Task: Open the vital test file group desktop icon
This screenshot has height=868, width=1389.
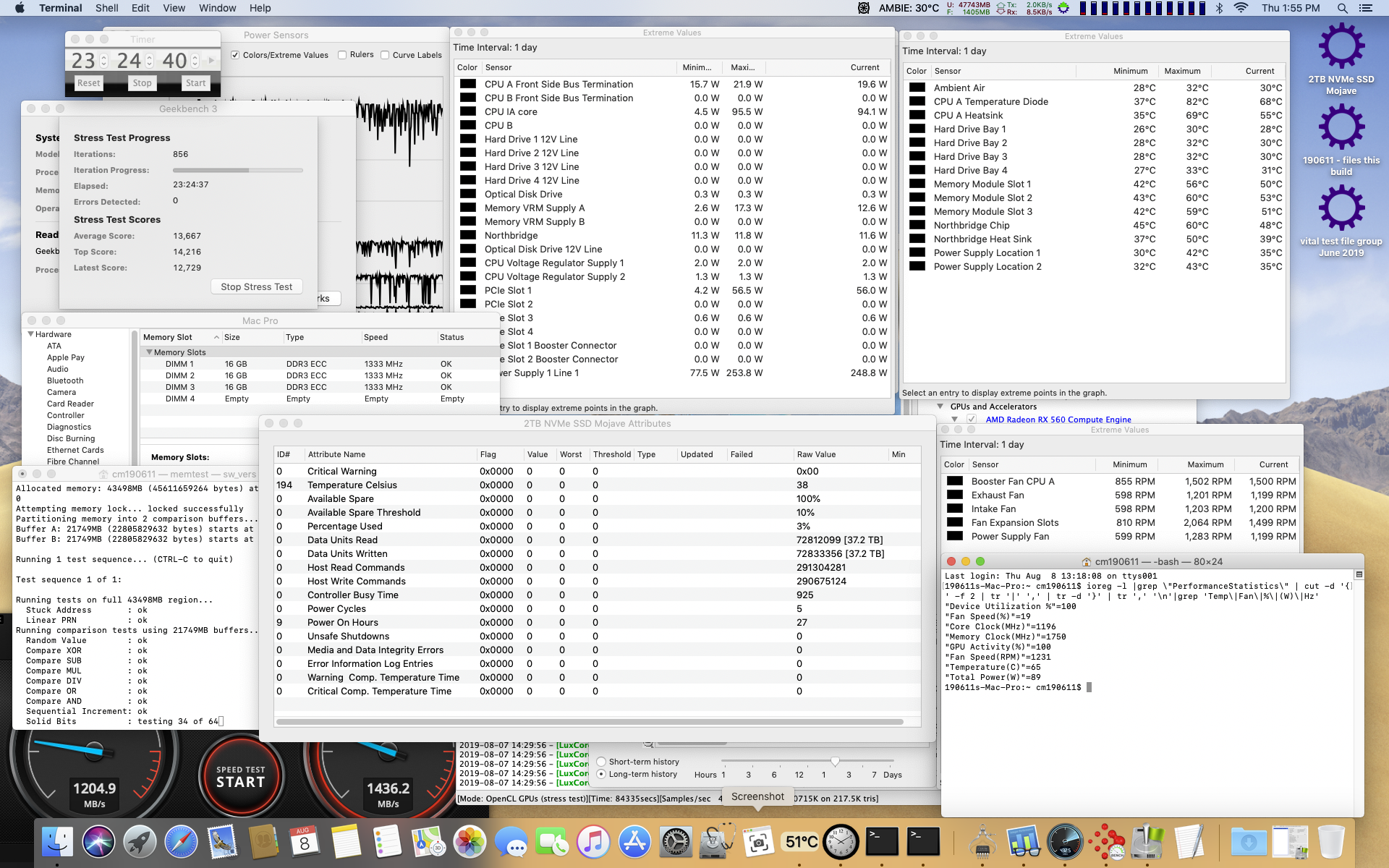Action: point(1341,221)
